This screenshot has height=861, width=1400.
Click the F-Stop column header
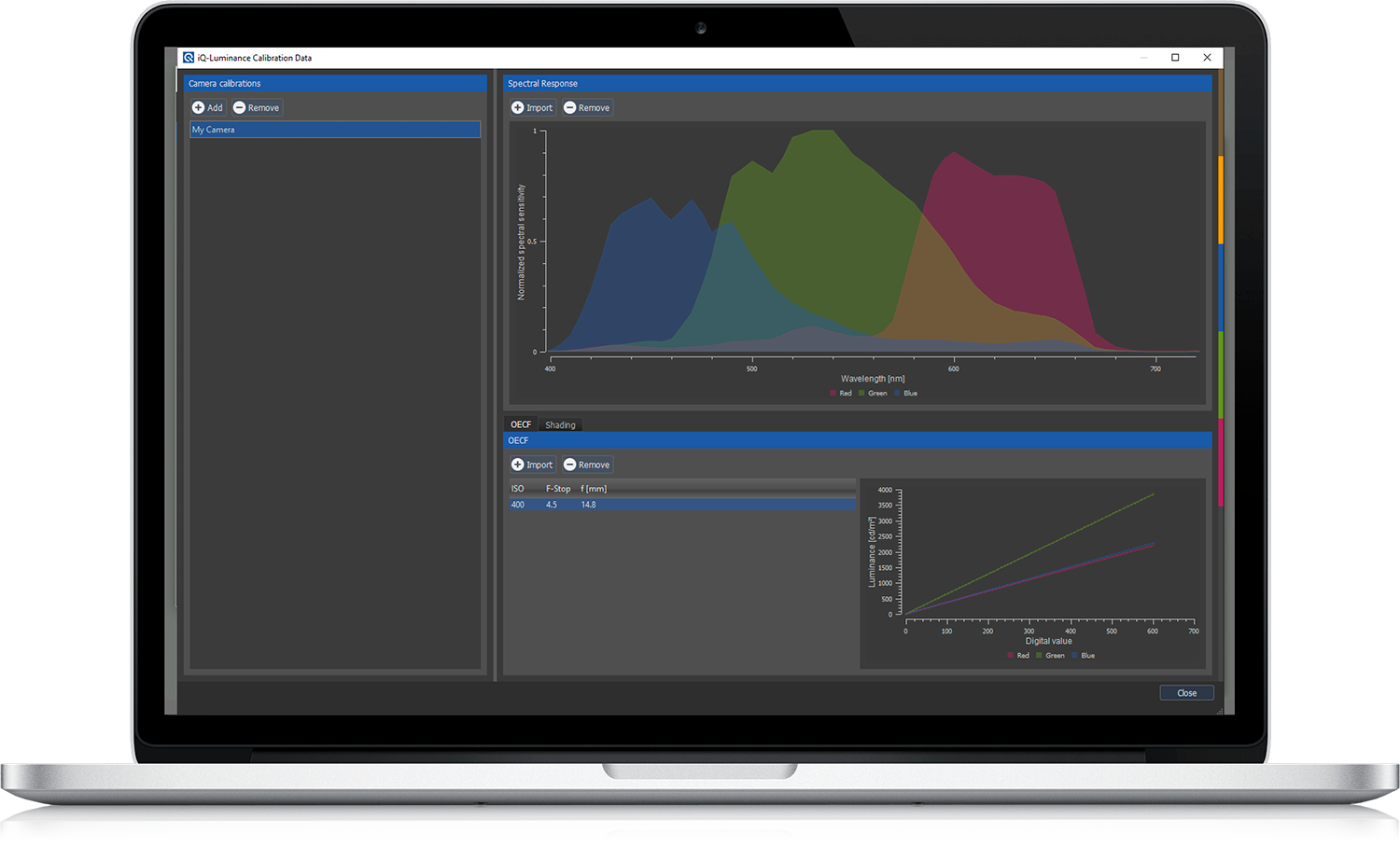[558, 489]
